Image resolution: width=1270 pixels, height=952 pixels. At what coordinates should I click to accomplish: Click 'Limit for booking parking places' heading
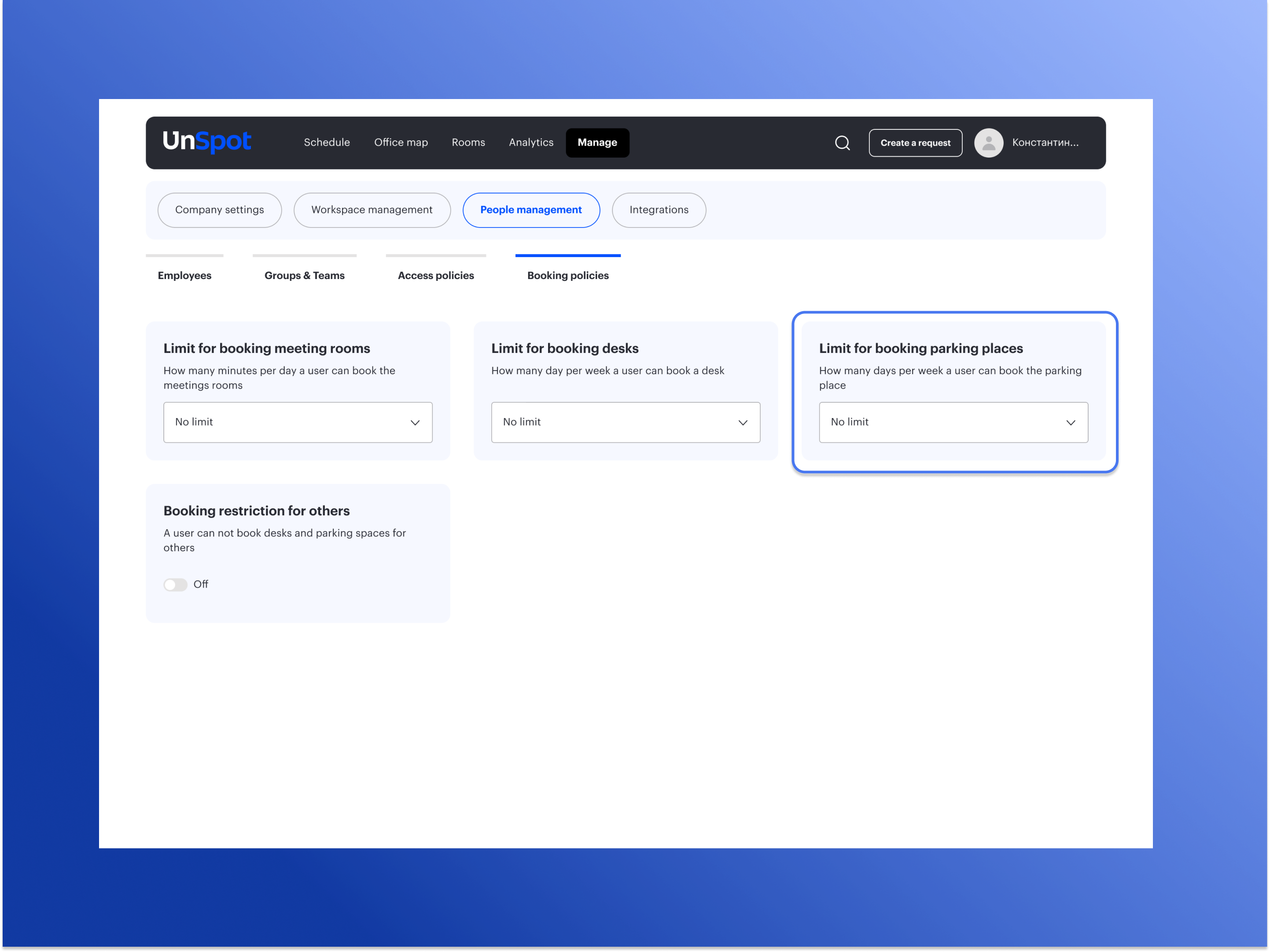[x=921, y=349]
